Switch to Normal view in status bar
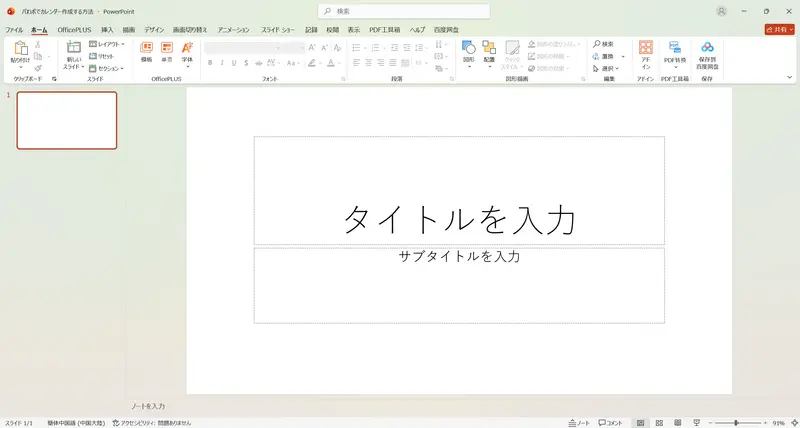This screenshot has width=800, height=428. click(x=640, y=423)
